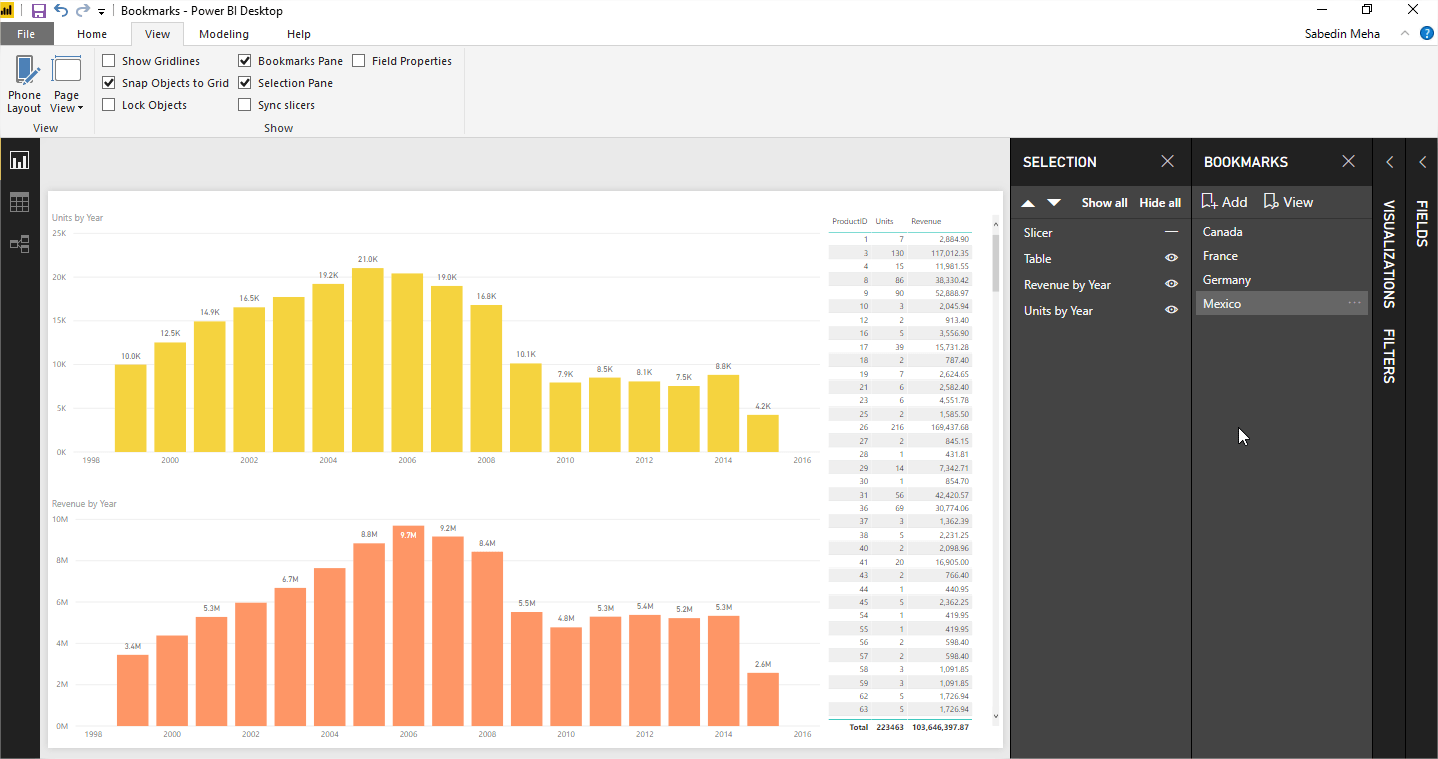Screen dimensions: 1438x759
Task: Undo the last action
Action: coord(60,9)
